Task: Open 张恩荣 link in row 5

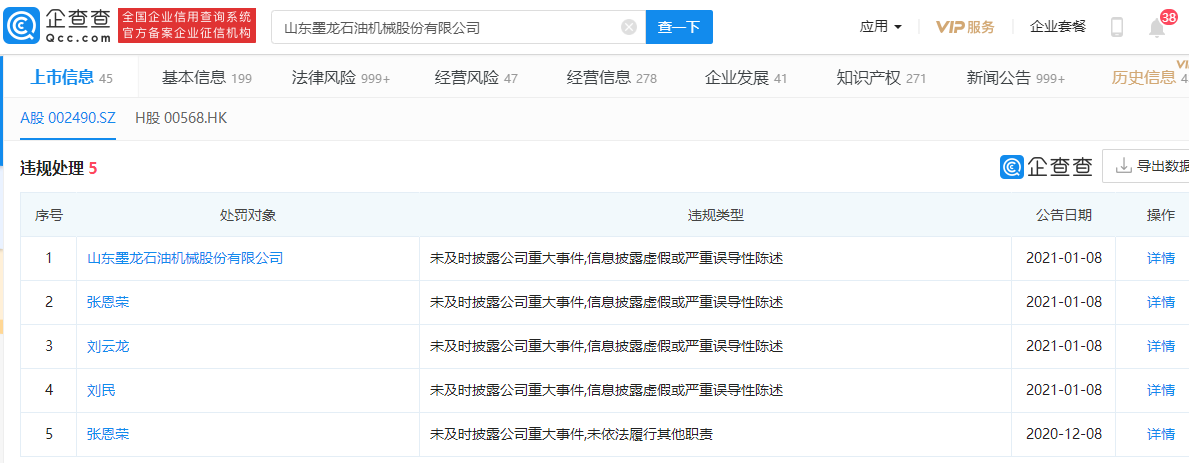Action: [x=108, y=434]
